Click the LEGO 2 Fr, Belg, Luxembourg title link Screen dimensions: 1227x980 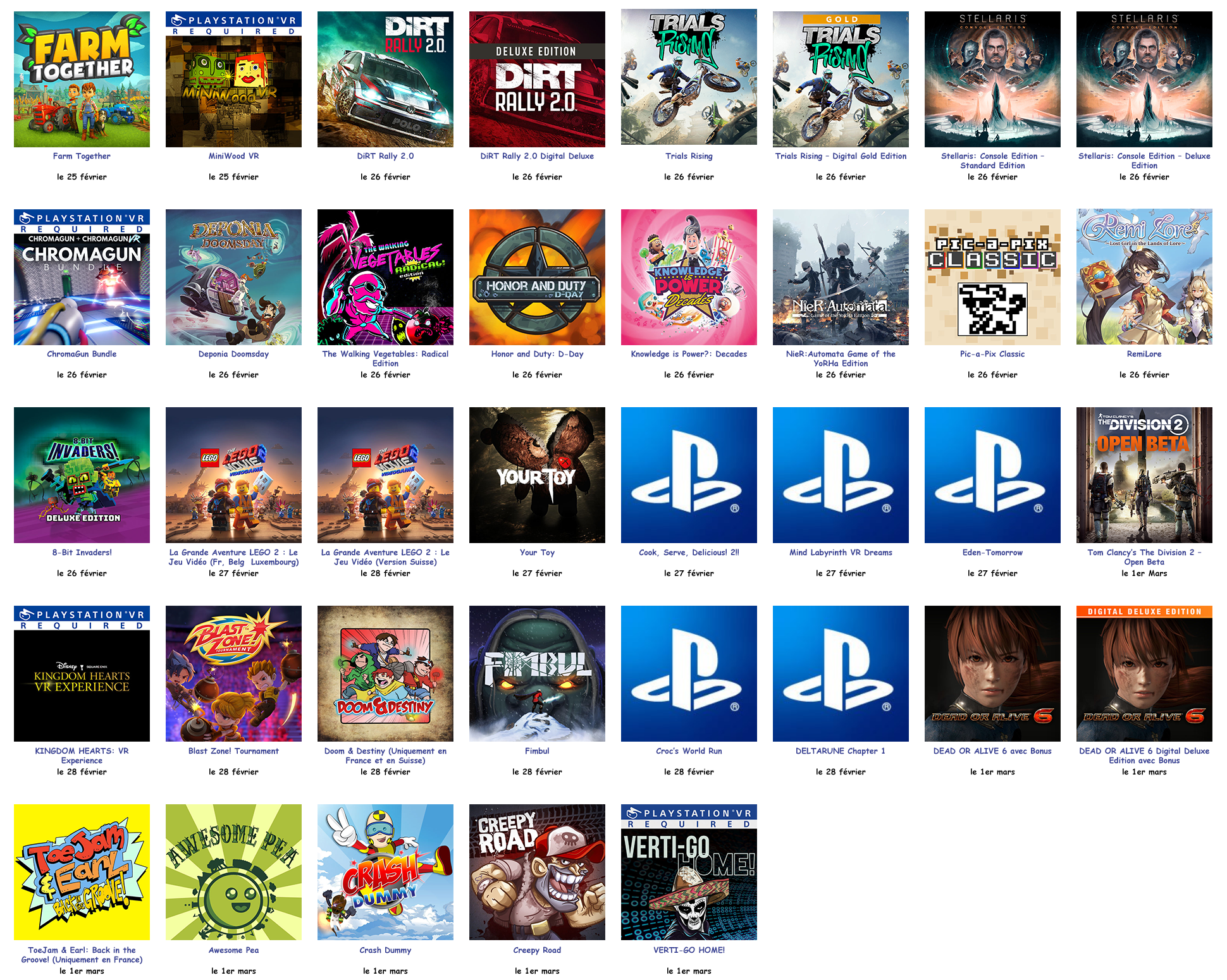coord(233,557)
